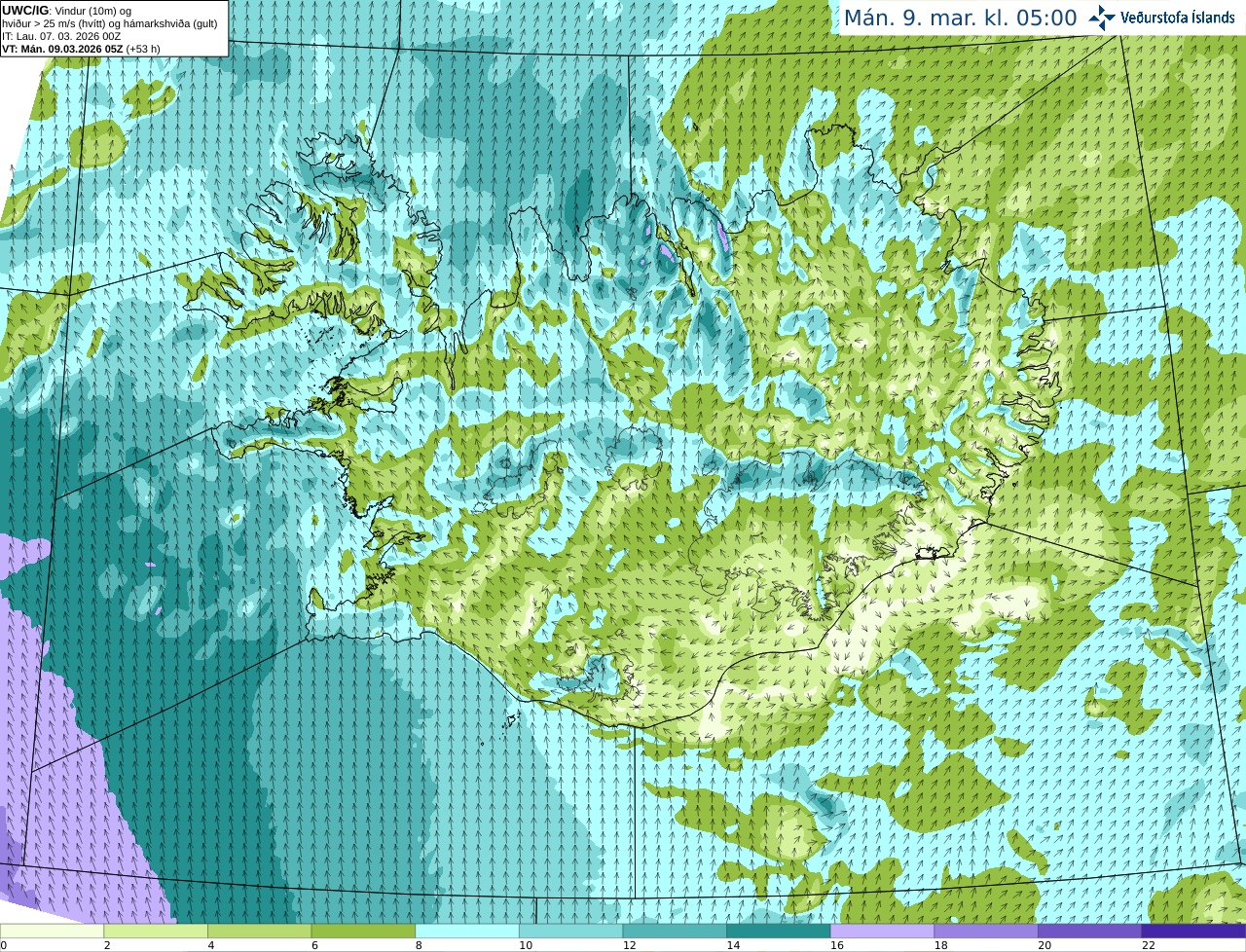This screenshot has height=952, width=1246.
Task: Click the VT: Mán. 09.03.2026 05Z (+53 h) line
Action: coord(81,49)
